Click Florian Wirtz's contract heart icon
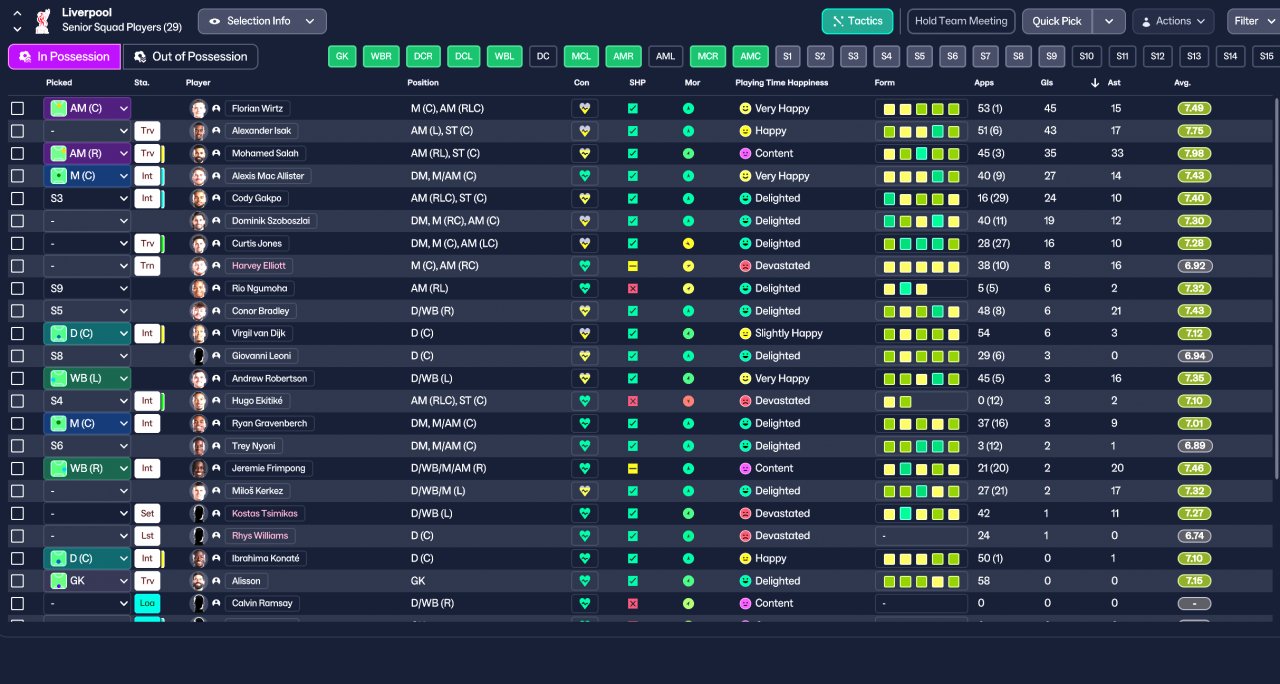This screenshot has width=1280, height=684. pos(585,108)
